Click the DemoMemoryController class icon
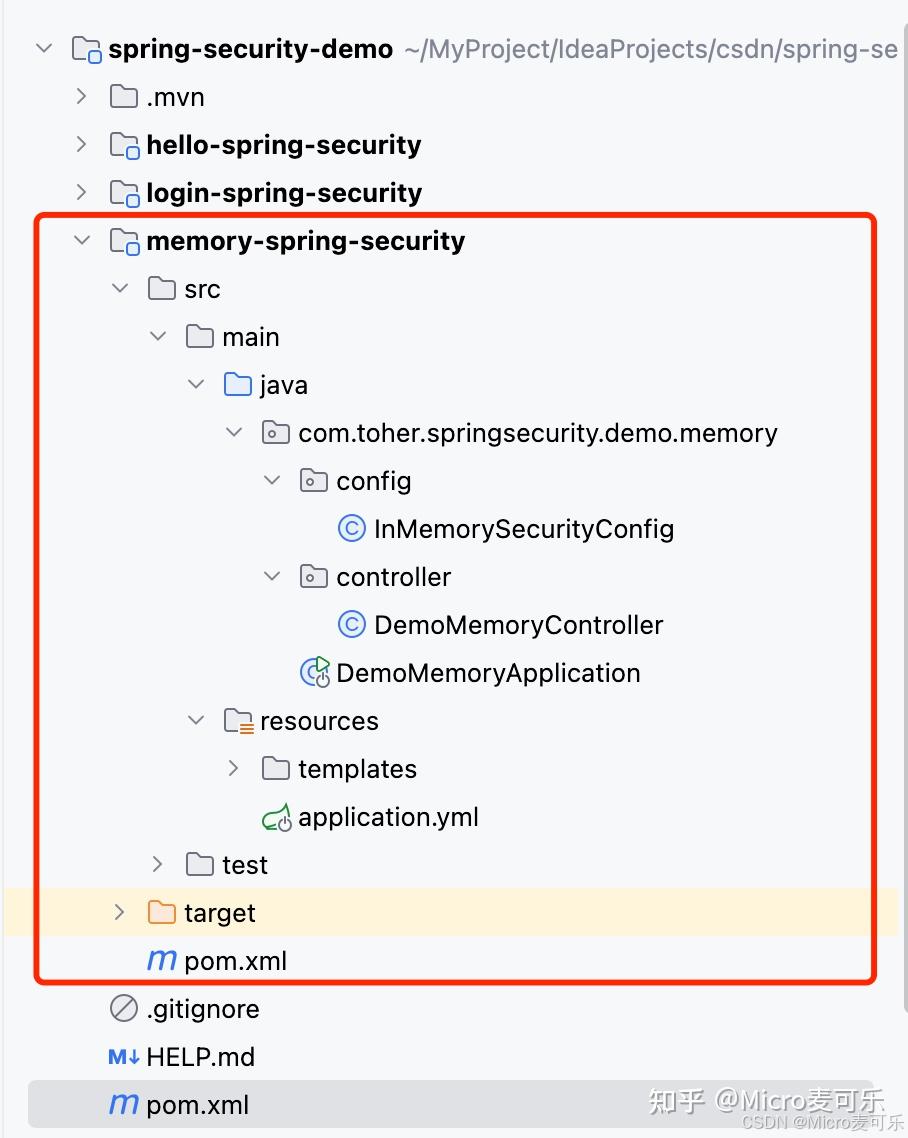 point(351,624)
